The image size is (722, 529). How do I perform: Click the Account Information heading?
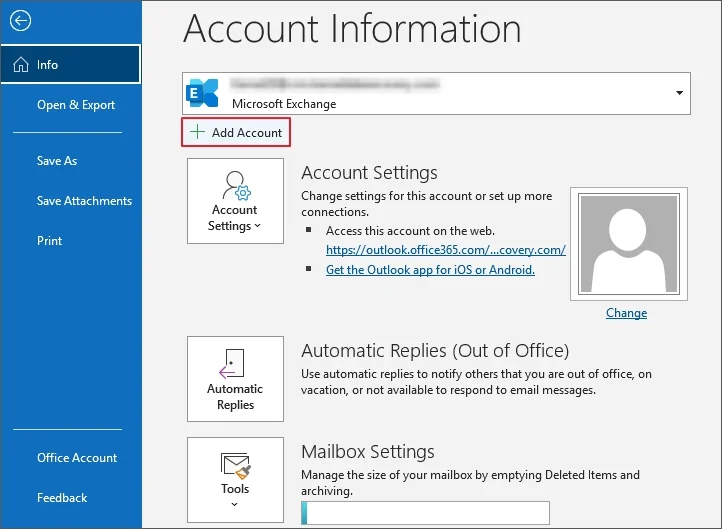point(352,29)
